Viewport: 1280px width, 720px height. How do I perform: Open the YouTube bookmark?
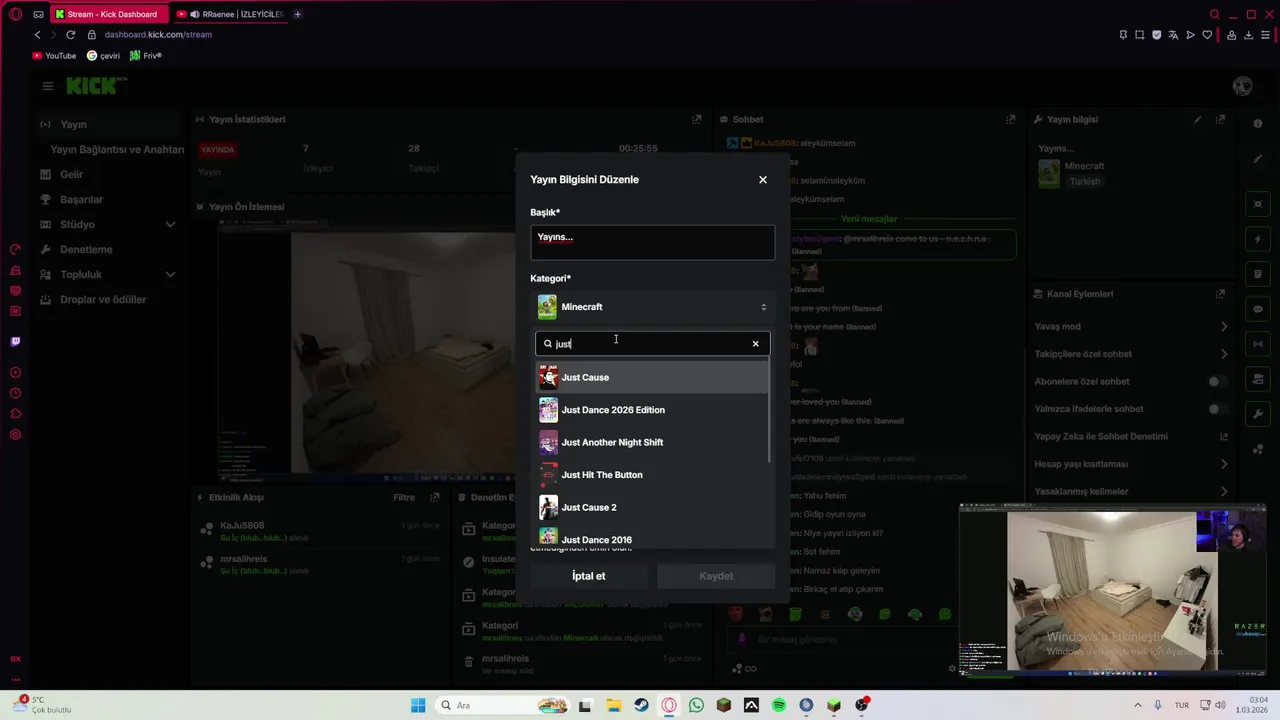point(54,56)
